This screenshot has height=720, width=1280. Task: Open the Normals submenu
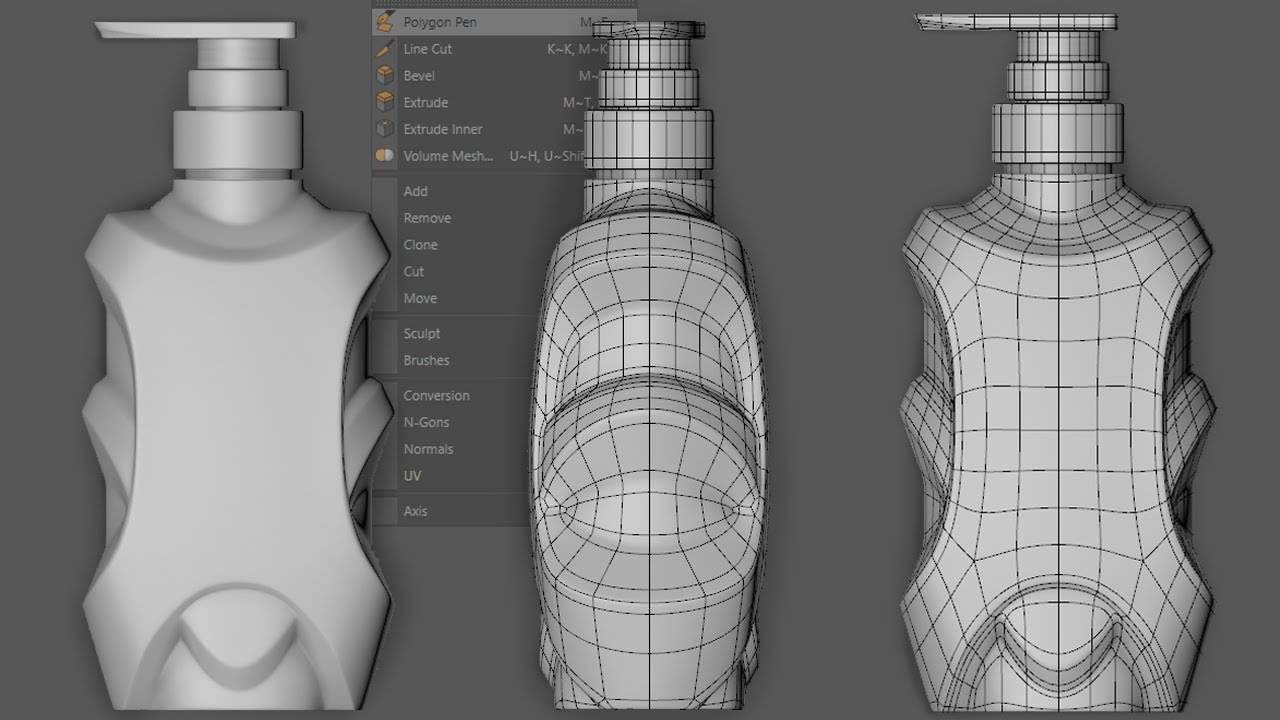point(428,450)
